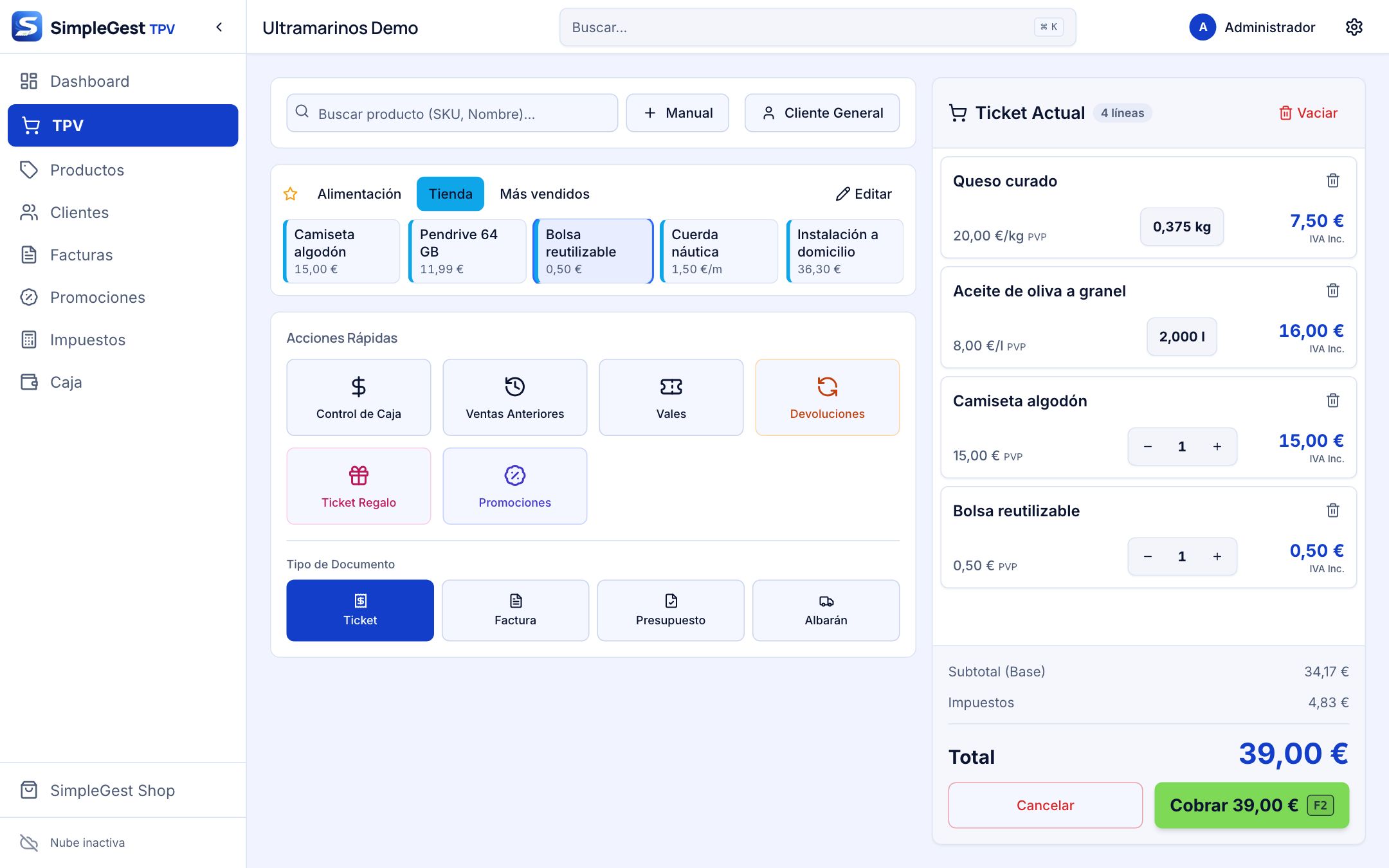Image resolution: width=1389 pixels, height=868 pixels.
Task: Switch to Más vendidos tab
Action: (x=545, y=194)
